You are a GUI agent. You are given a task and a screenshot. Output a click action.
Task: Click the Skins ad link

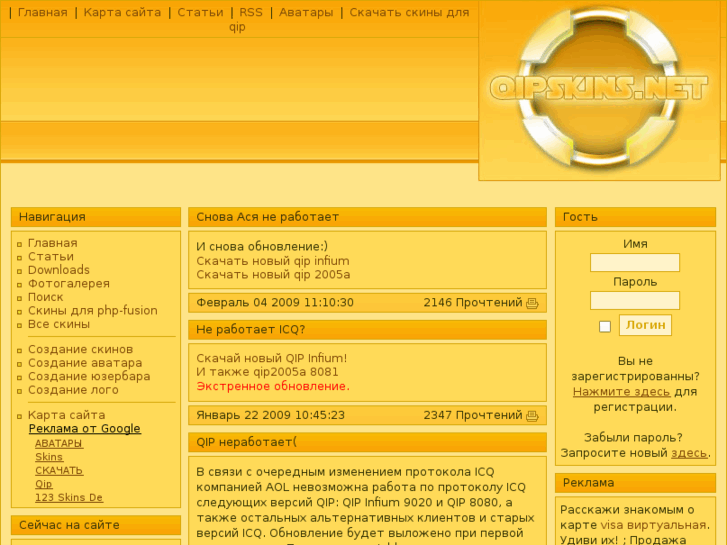pos(49,457)
